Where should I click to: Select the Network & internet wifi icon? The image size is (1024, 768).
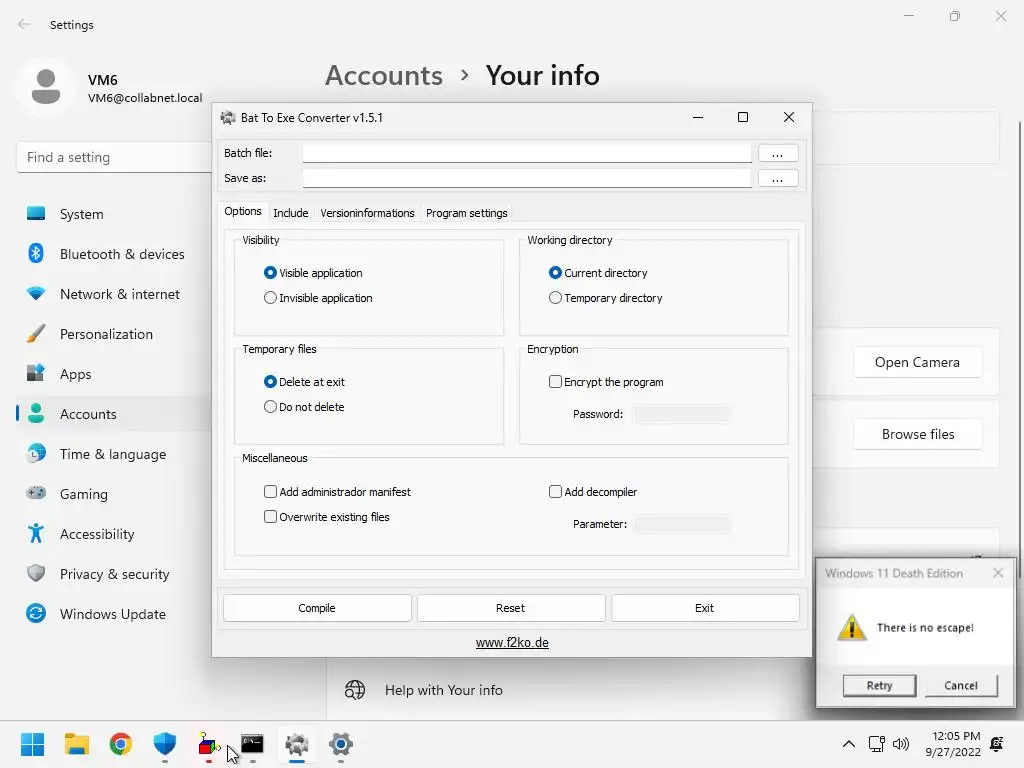pos(36,294)
